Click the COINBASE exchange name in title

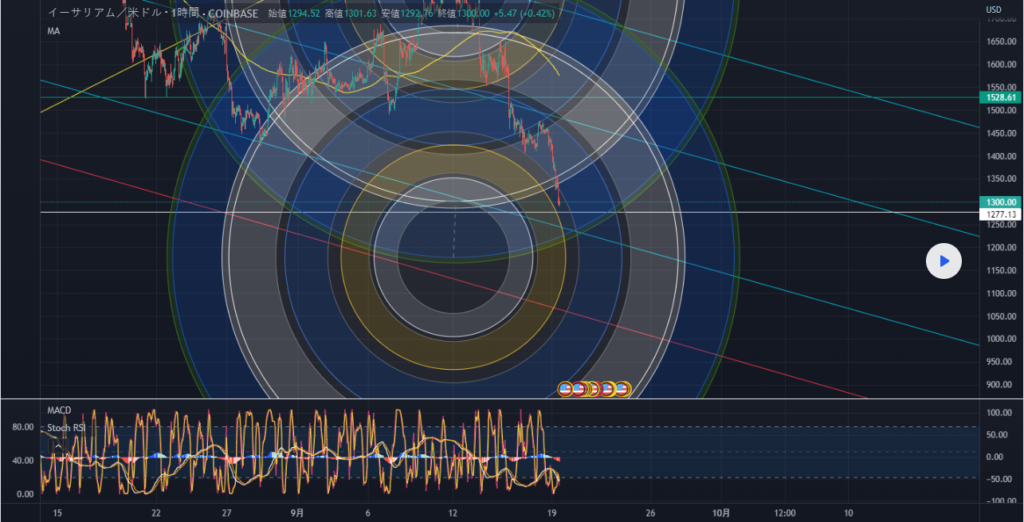[x=232, y=12]
